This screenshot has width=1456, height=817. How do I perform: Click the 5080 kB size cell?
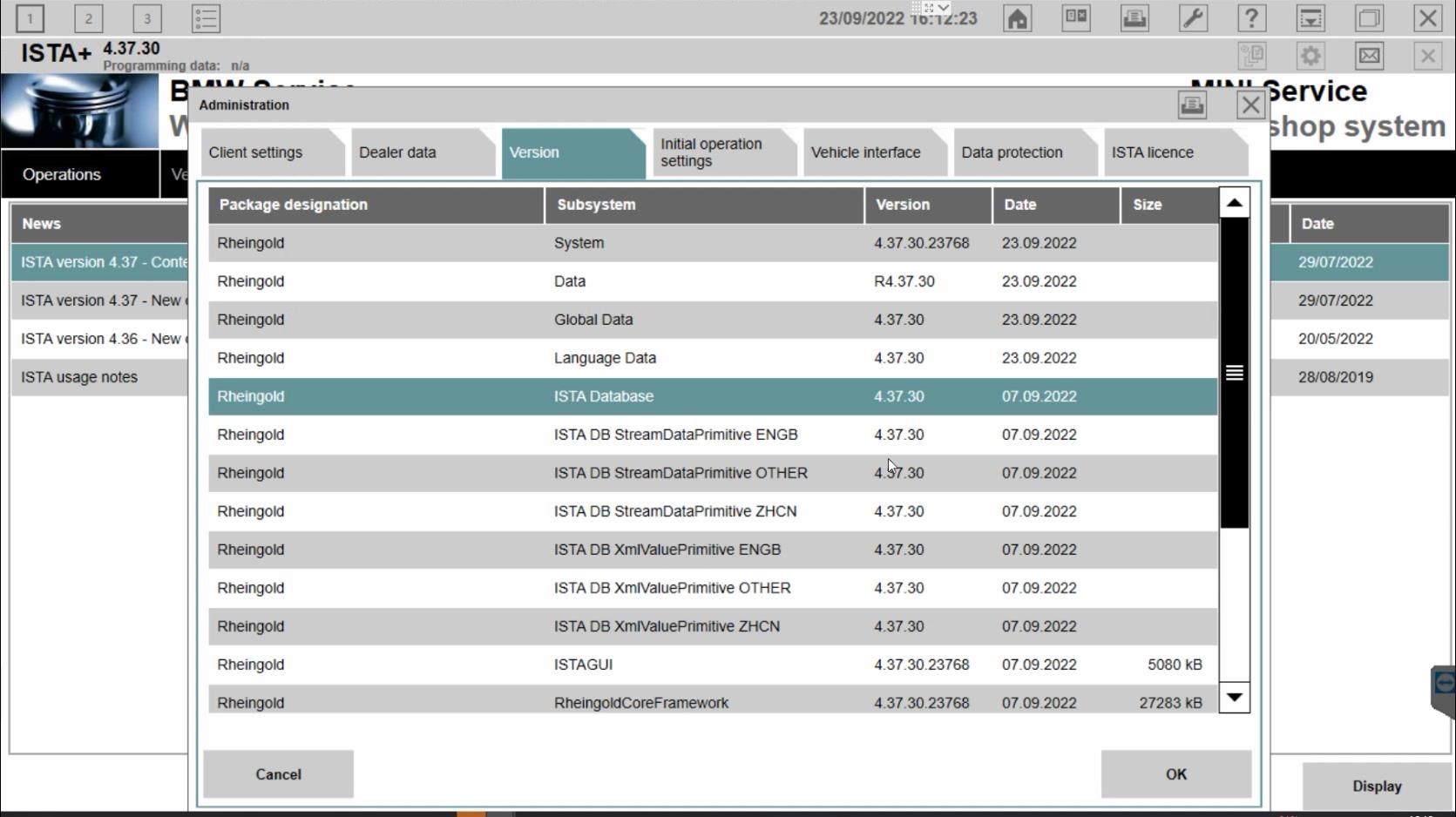pyautogui.click(x=1175, y=665)
